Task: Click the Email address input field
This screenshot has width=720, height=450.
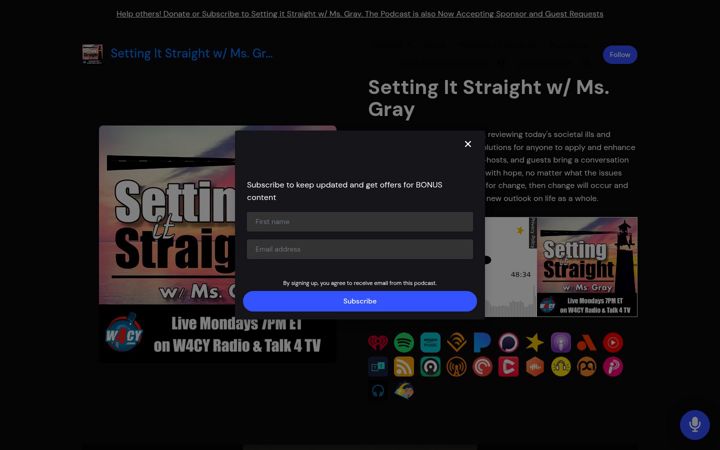Action: coord(360,249)
